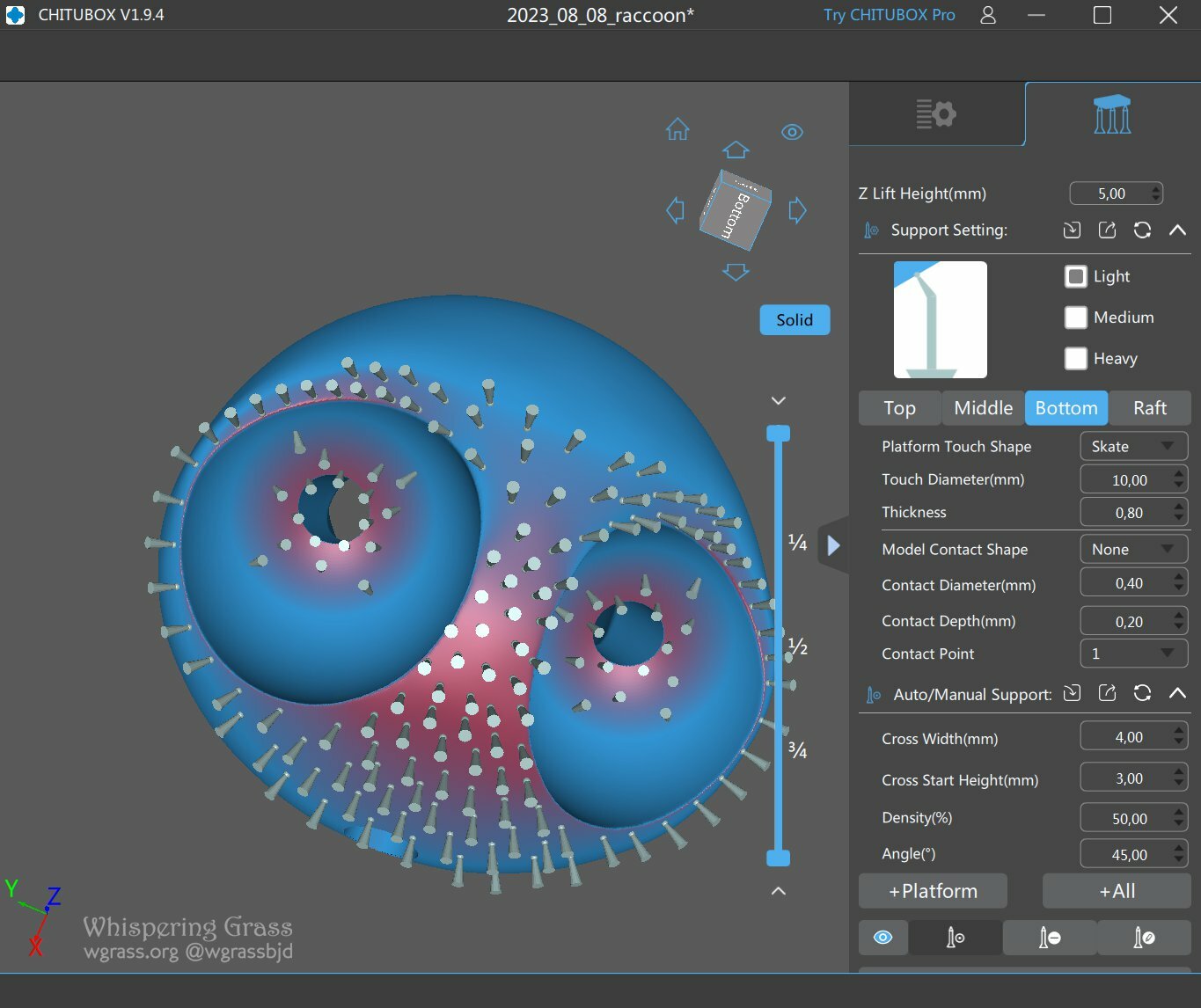Screen dimensions: 1201x1008
Task: Click the bottom handle of layer slider
Action: coord(778,858)
